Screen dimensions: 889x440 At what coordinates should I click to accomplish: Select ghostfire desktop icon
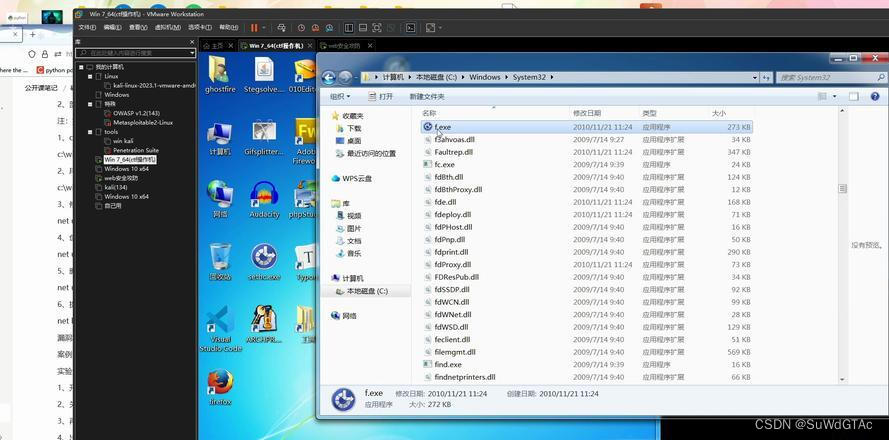220,74
